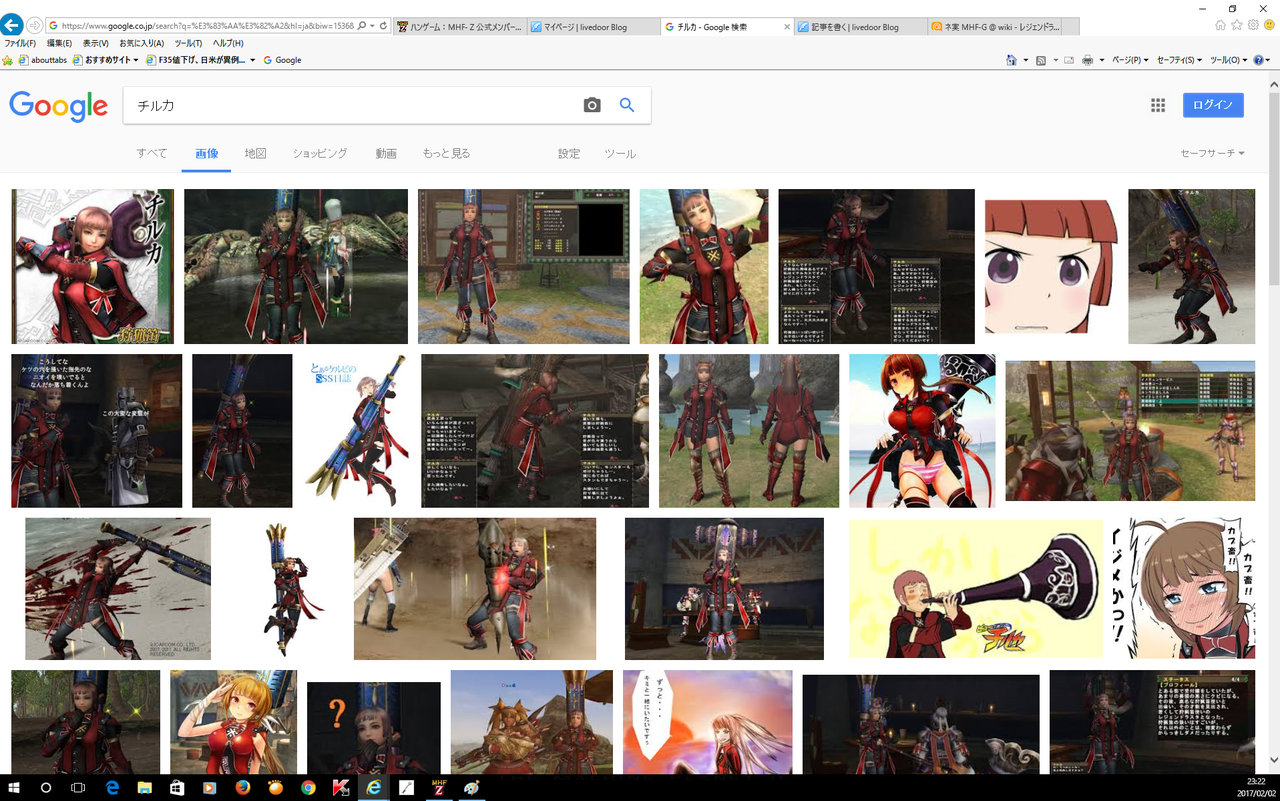Show すべて search results

pyautogui.click(x=152, y=154)
